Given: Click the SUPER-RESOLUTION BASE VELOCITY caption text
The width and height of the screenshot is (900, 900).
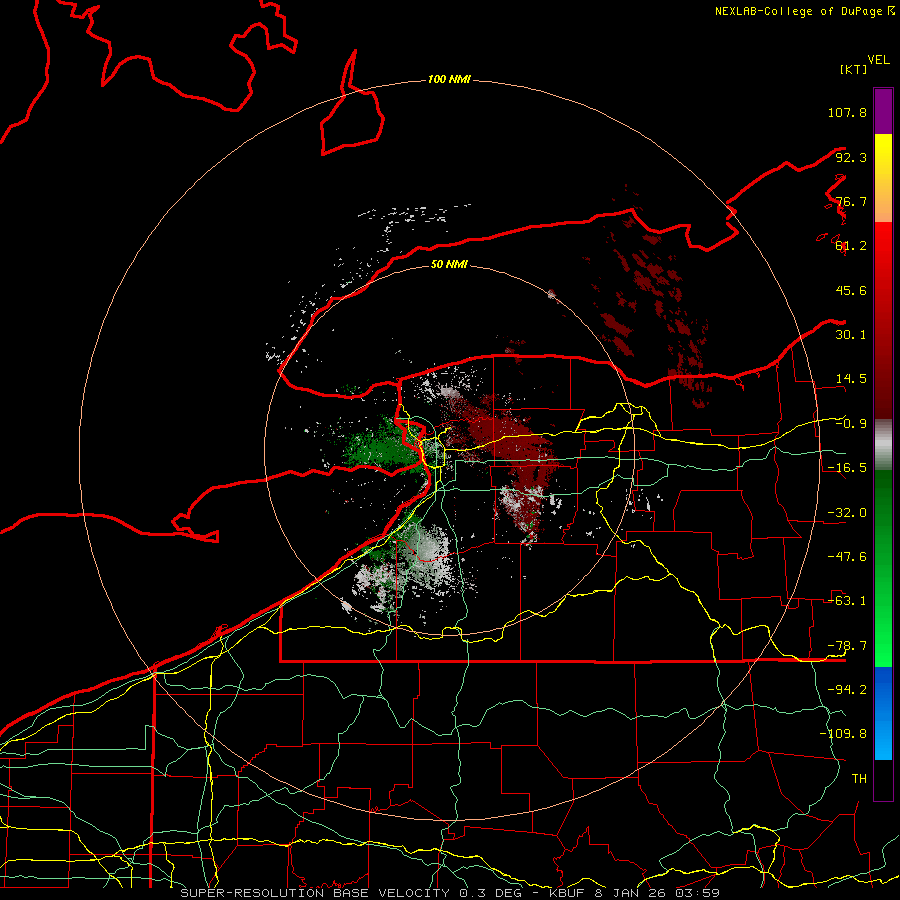Looking at the screenshot, I should tap(315, 893).
